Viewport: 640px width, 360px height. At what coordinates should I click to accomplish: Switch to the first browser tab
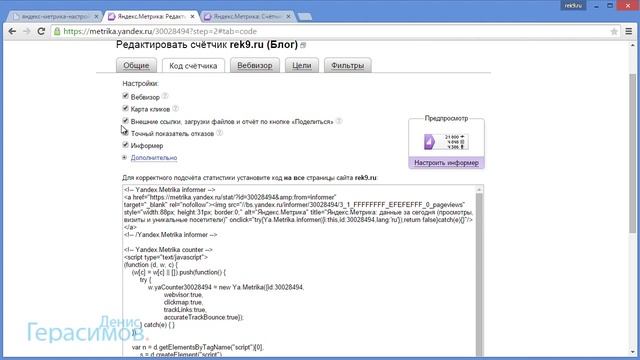click(54, 17)
